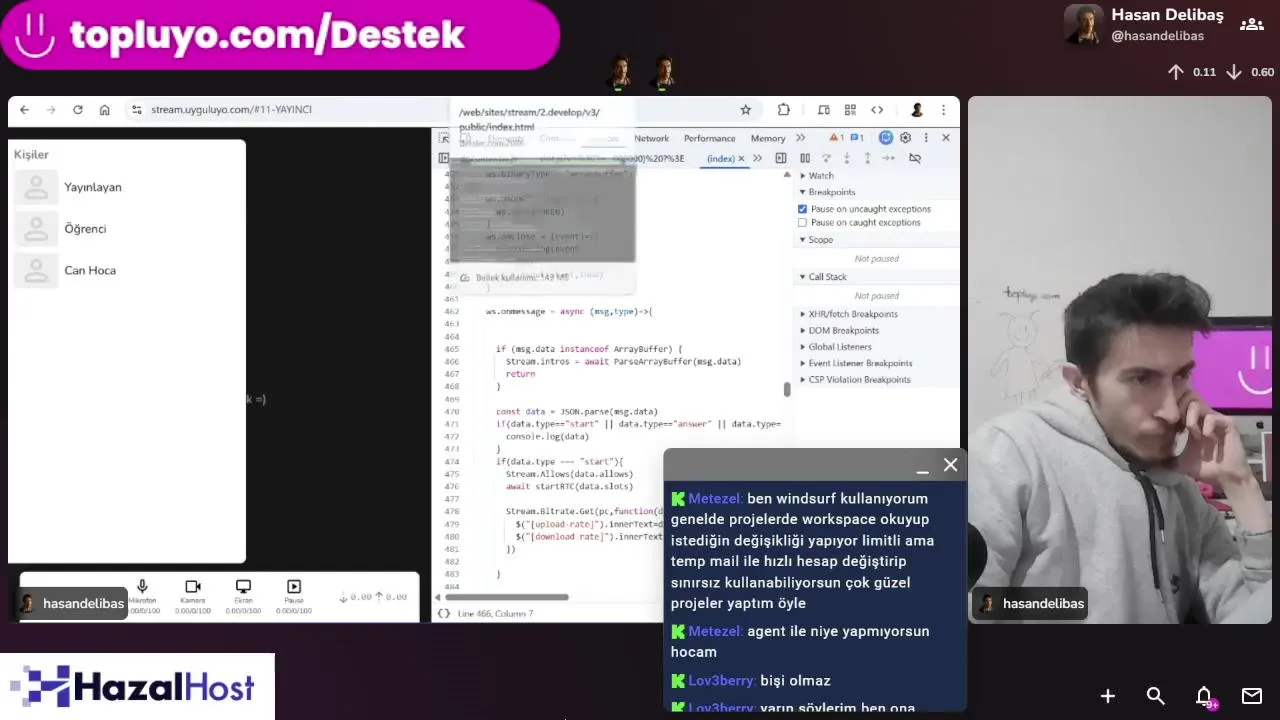Click the HazalHost logo
This screenshot has height=720, width=1280.
tap(137, 687)
